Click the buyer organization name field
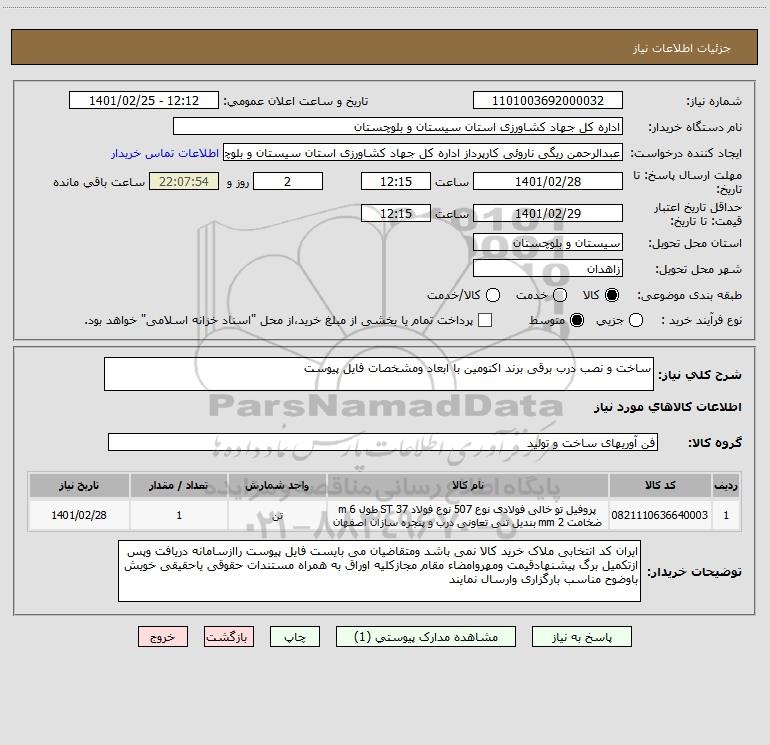 [x=398, y=127]
